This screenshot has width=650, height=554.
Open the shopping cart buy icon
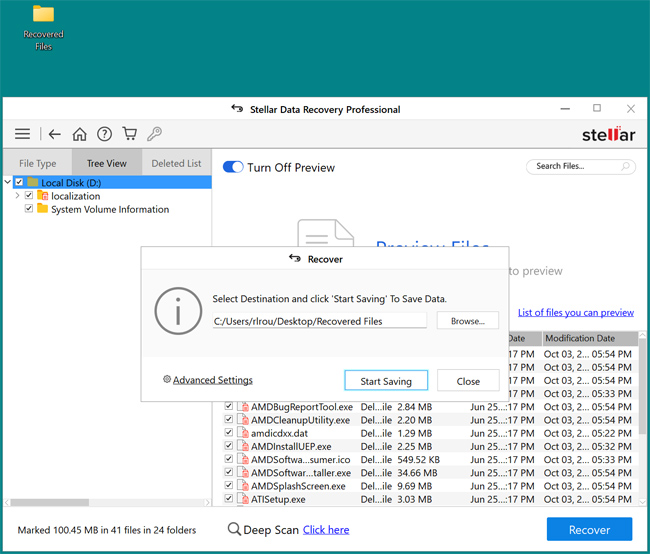(130, 134)
